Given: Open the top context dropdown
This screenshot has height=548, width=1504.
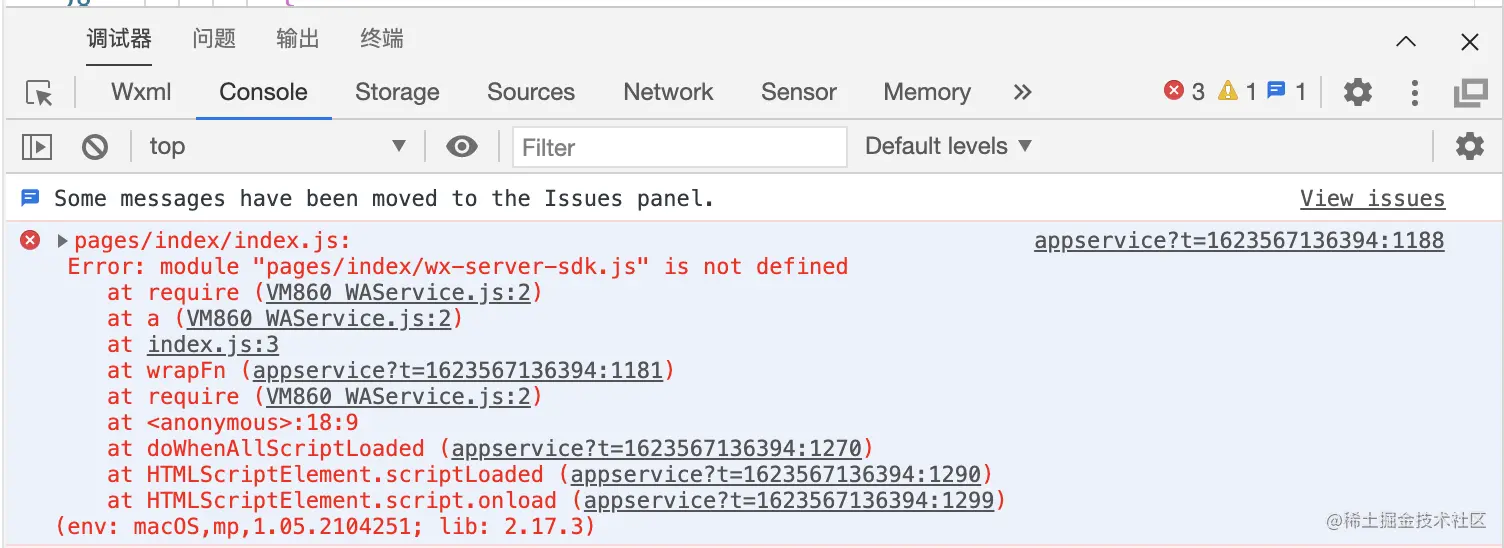Looking at the screenshot, I should (x=277, y=147).
